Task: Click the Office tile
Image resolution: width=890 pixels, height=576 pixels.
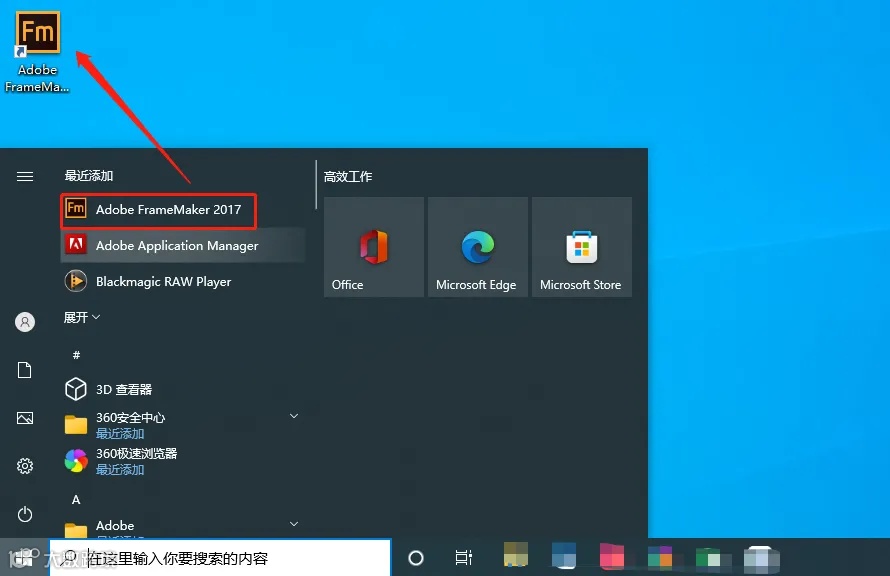Action: (374, 247)
